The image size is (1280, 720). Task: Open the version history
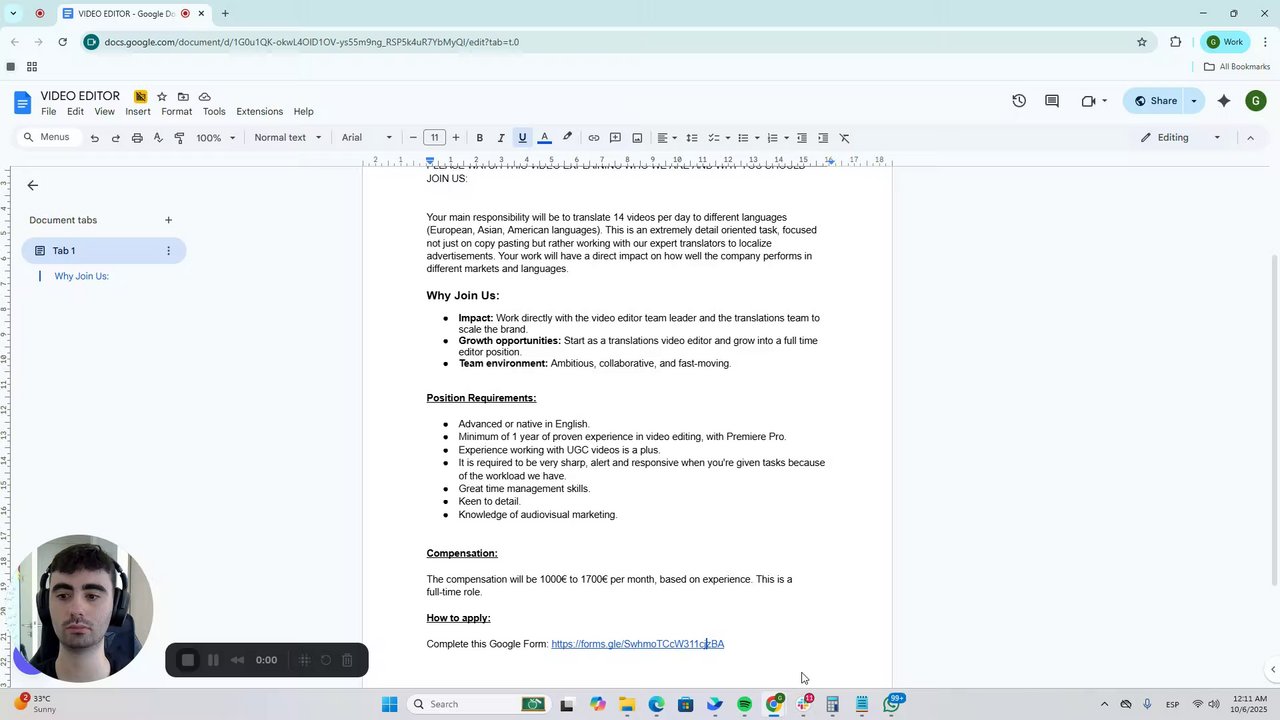pyautogui.click(x=1019, y=101)
